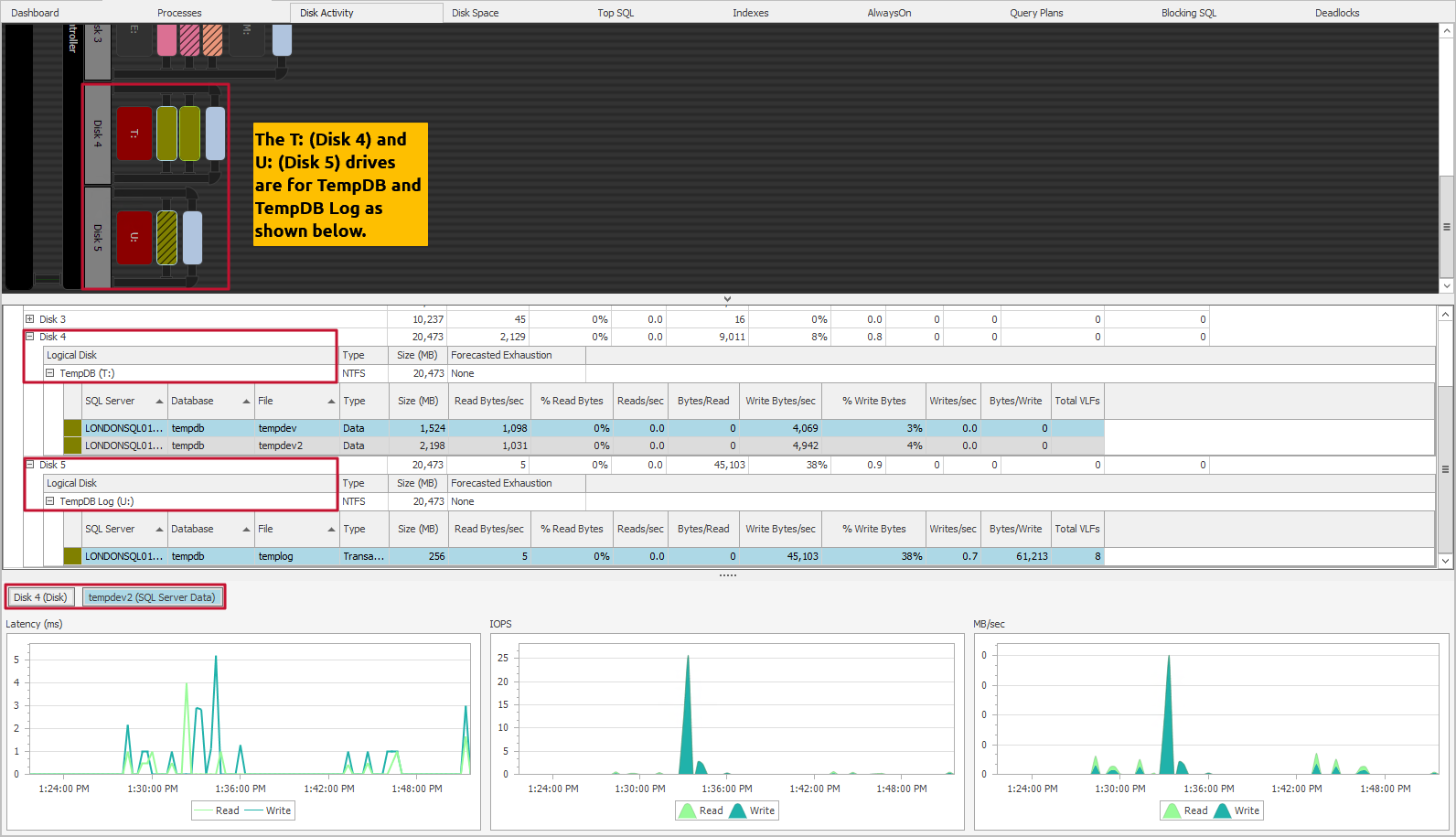Click the disk diagram scrollbar up arrow
This screenshot has height=837, width=1456.
[x=1447, y=31]
